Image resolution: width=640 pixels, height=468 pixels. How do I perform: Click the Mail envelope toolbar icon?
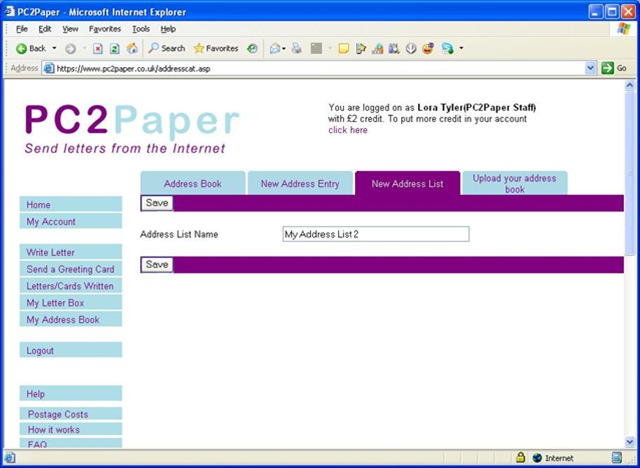pos(275,49)
